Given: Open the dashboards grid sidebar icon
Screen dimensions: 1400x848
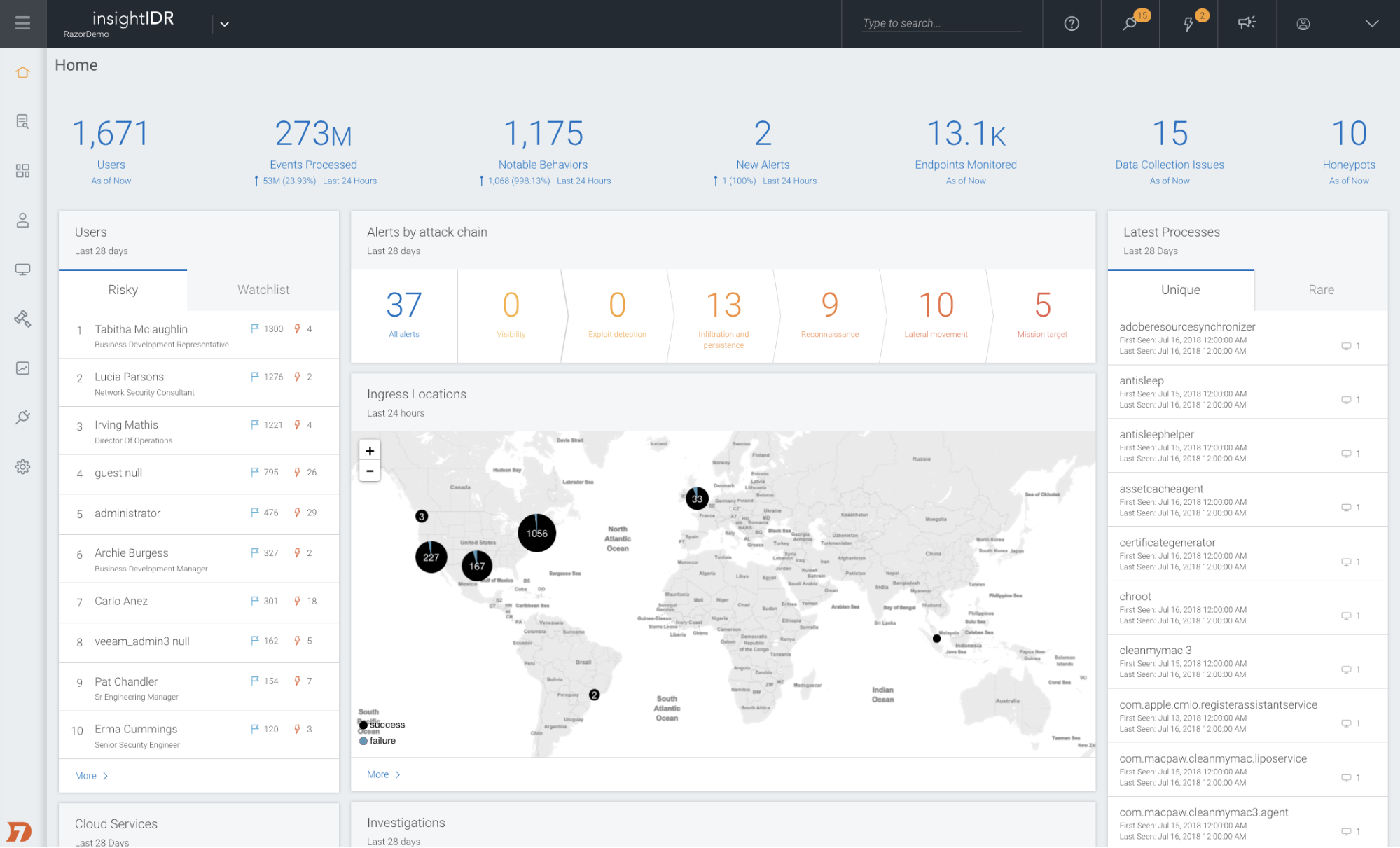Looking at the screenshot, I should point(22,171).
